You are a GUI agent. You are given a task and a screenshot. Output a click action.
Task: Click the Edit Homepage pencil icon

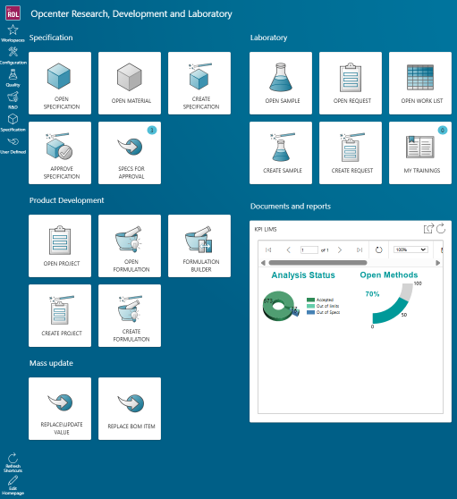pyautogui.click(x=13, y=480)
